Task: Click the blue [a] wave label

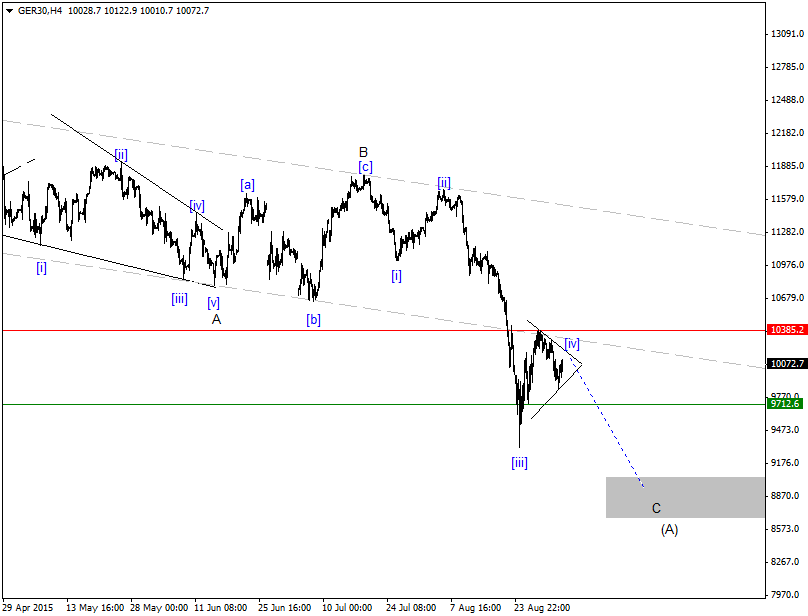Action: (x=247, y=185)
